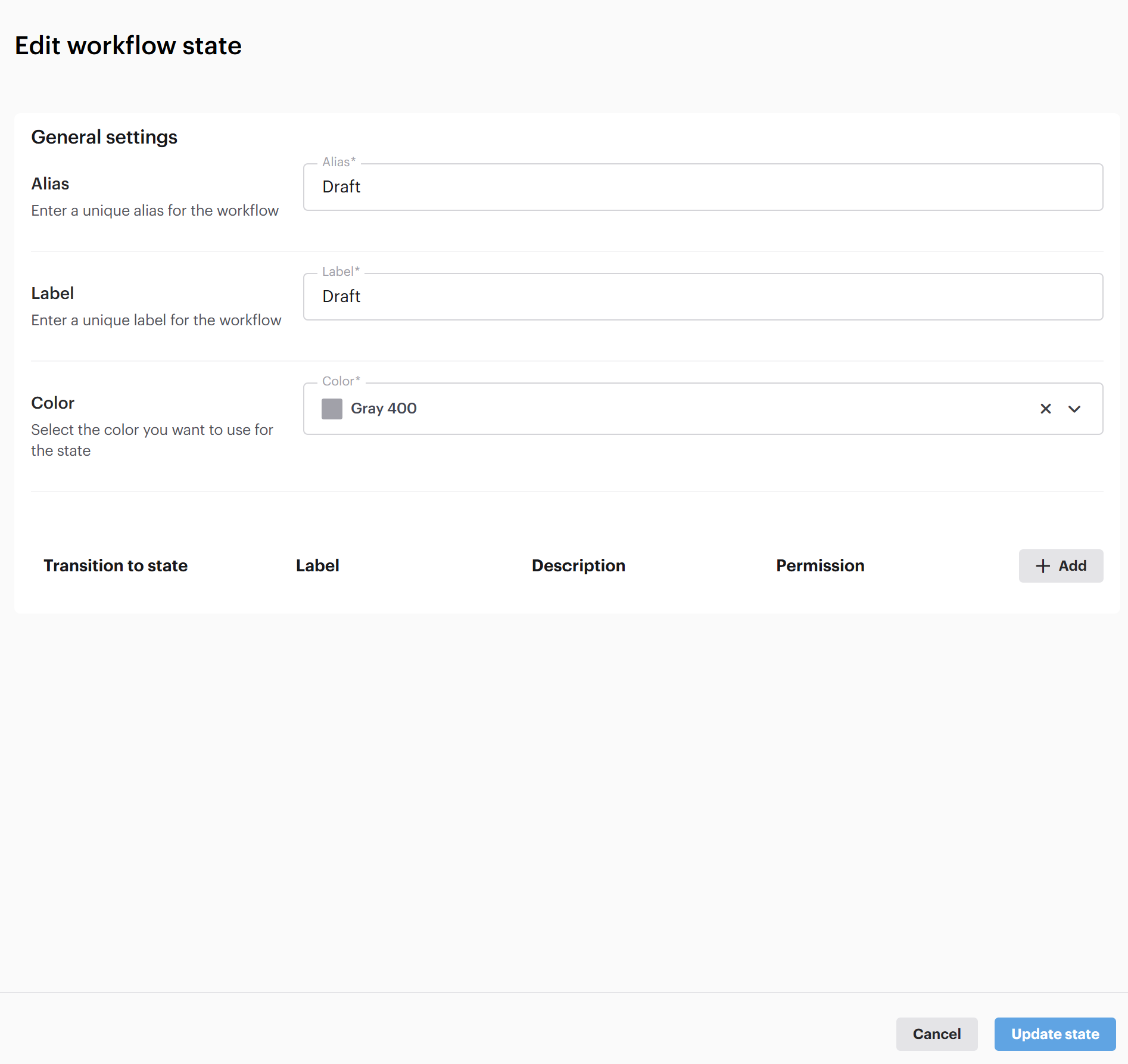This screenshot has width=1128, height=1064.
Task: Select the Label column header in transitions table
Action: click(x=317, y=566)
